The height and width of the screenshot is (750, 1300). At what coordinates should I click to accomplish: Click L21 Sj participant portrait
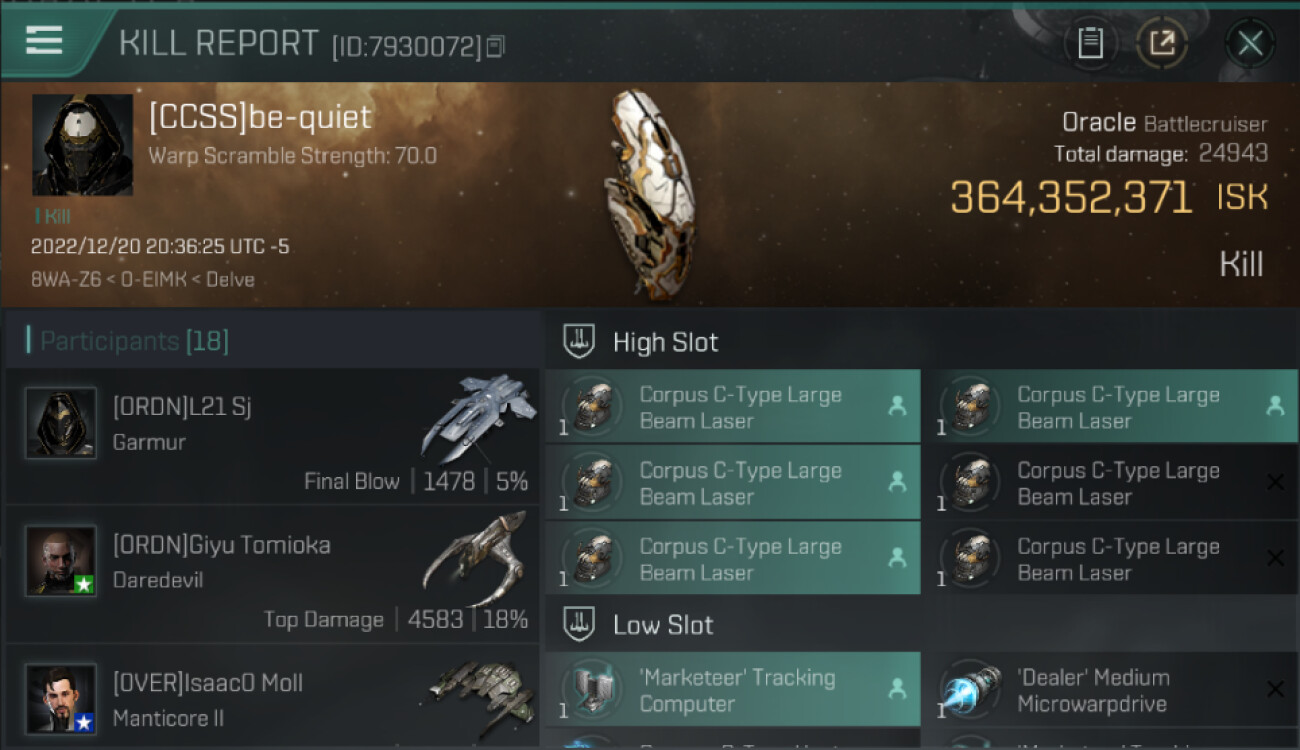click(61, 423)
